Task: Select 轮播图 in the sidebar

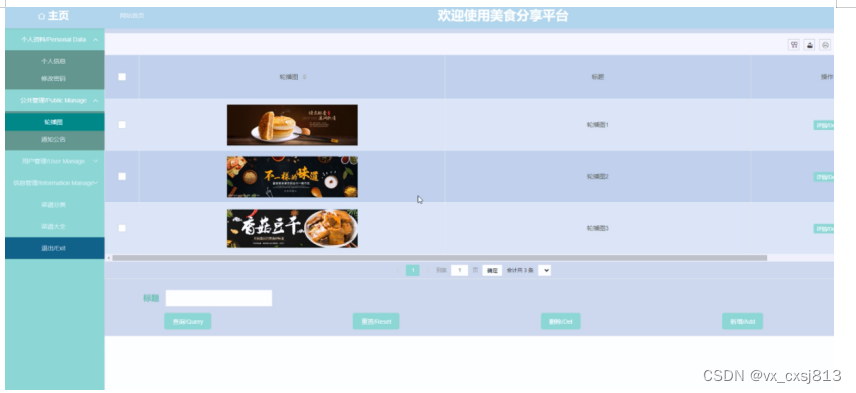Action: (54, 122)
